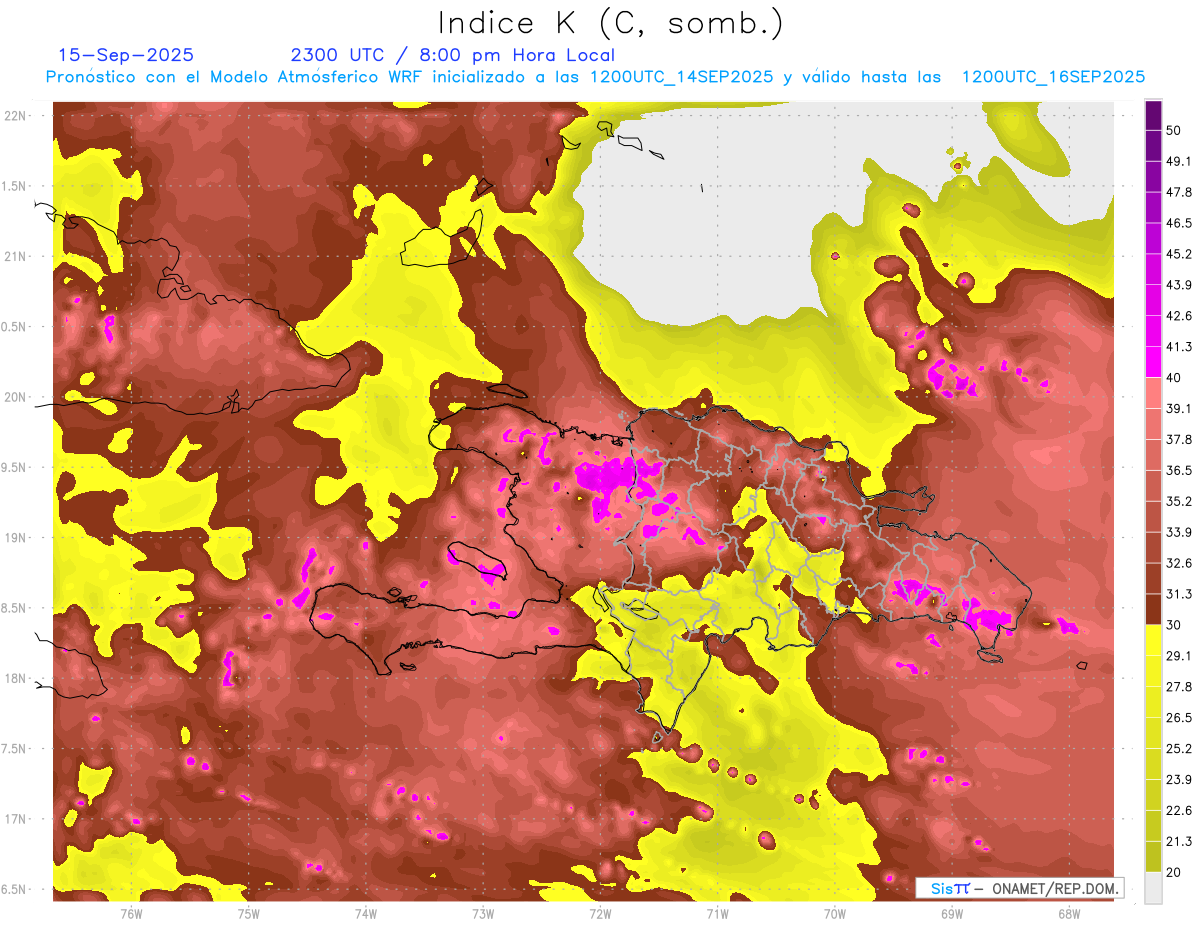Click the colorbar value '31.3'
This screenshot has width=1200, height=927.
pyautogui.click(x=1179, y=594)
